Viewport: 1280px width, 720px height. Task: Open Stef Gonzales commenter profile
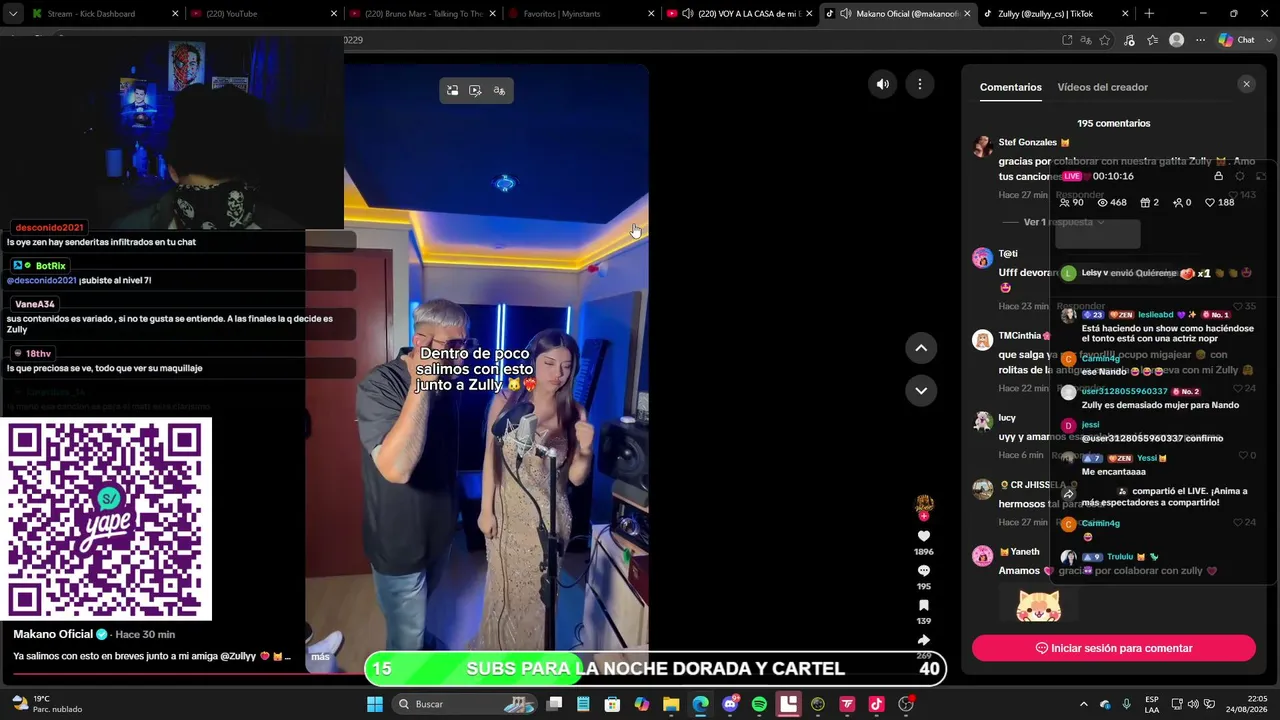pos(1028,142)
